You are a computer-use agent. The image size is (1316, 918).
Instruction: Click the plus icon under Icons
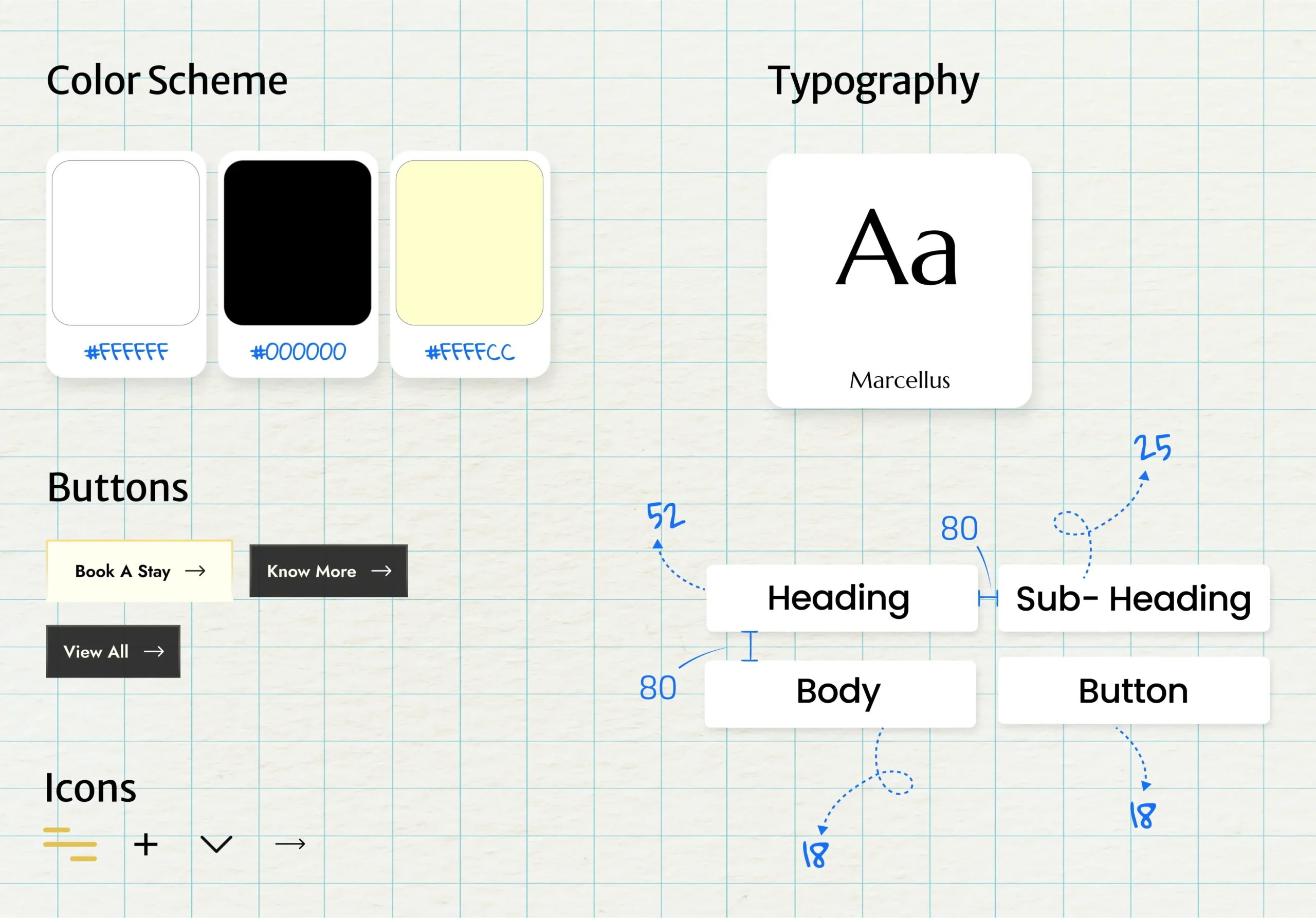point(145,844)
